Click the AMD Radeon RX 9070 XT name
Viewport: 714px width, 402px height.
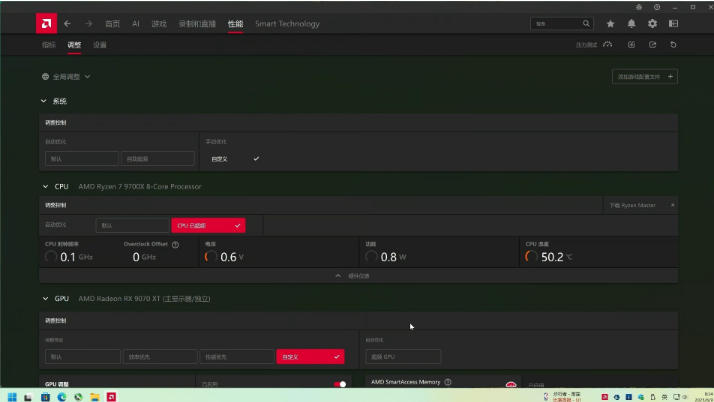coord(144,299)
